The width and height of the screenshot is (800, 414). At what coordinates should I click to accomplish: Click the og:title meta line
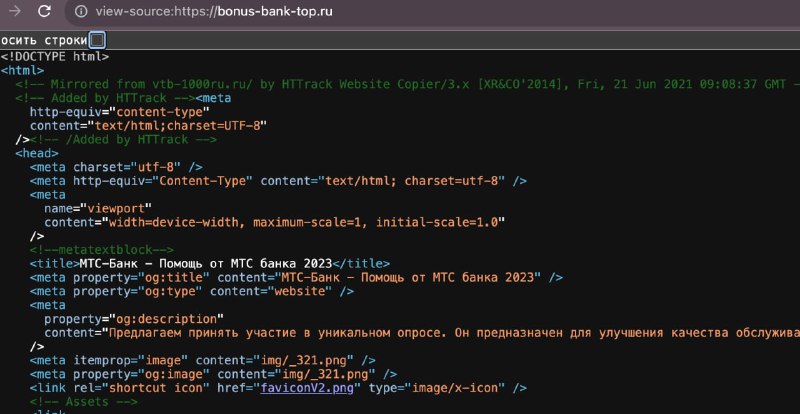point(296,277)
